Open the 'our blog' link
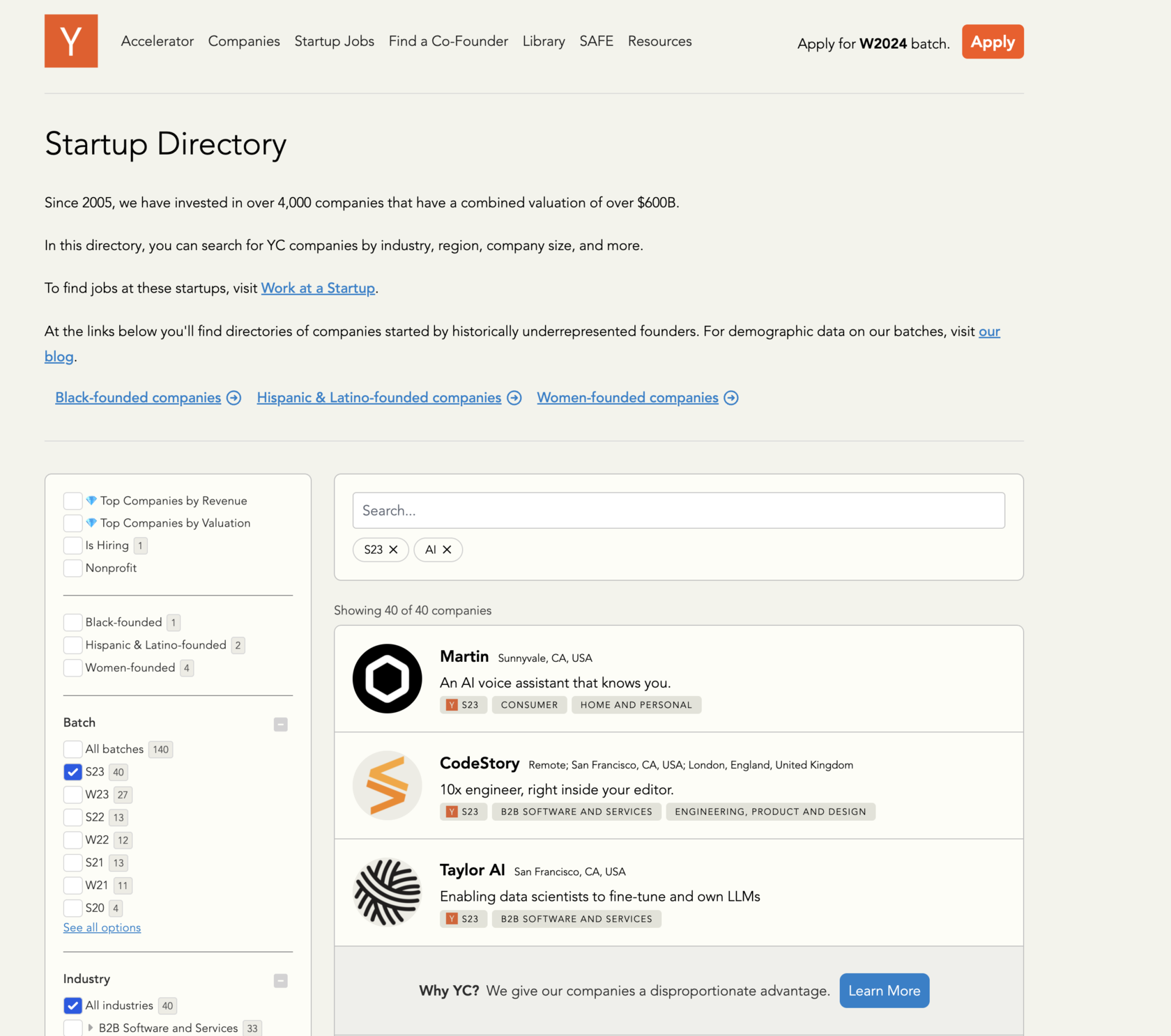1171x1036 pixels. point(989,332)
